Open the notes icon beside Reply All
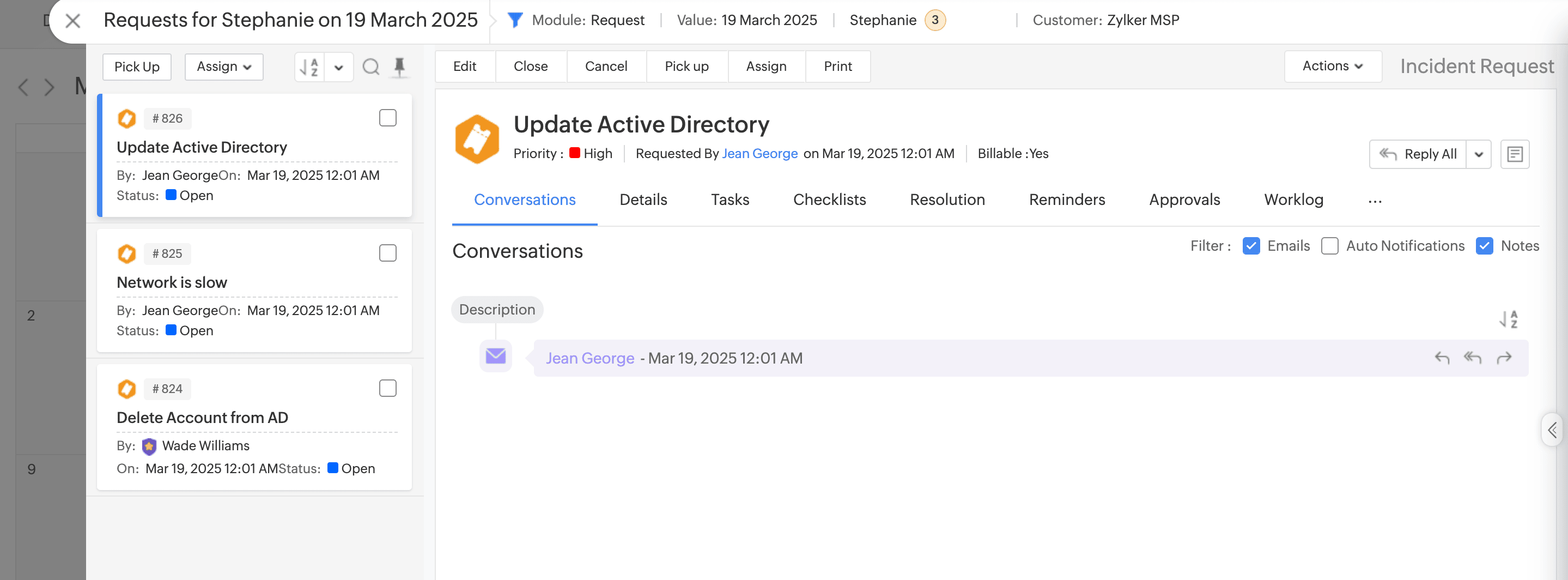Viewport: 1568px width, 580px height. click(1515, 154)
